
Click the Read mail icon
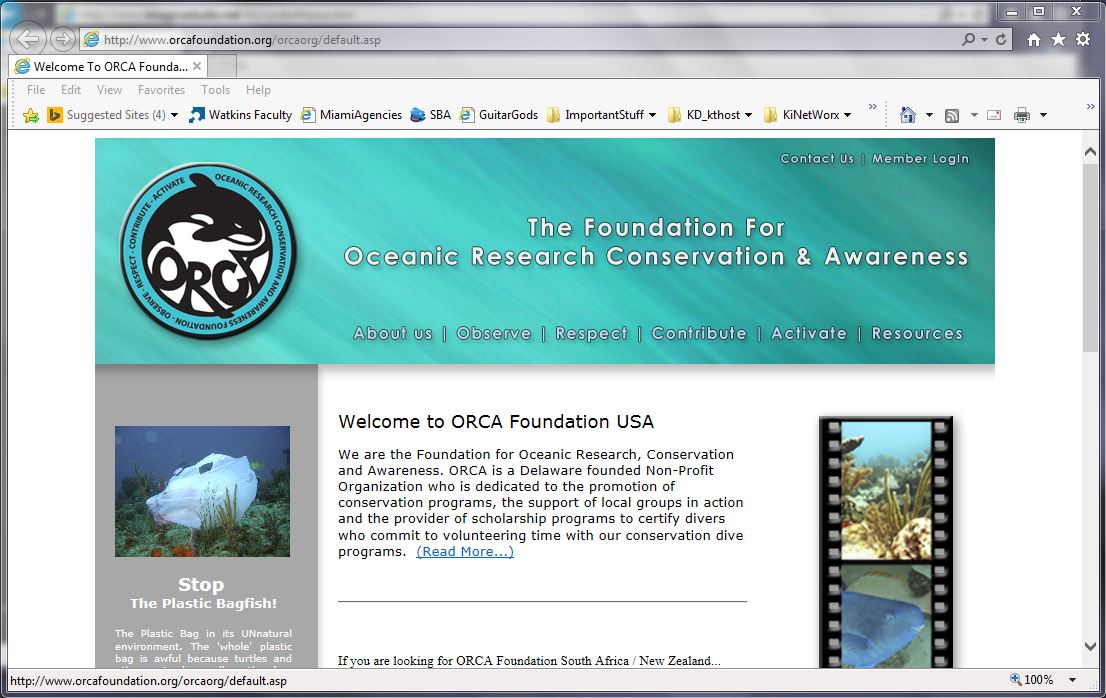point(994,115)
